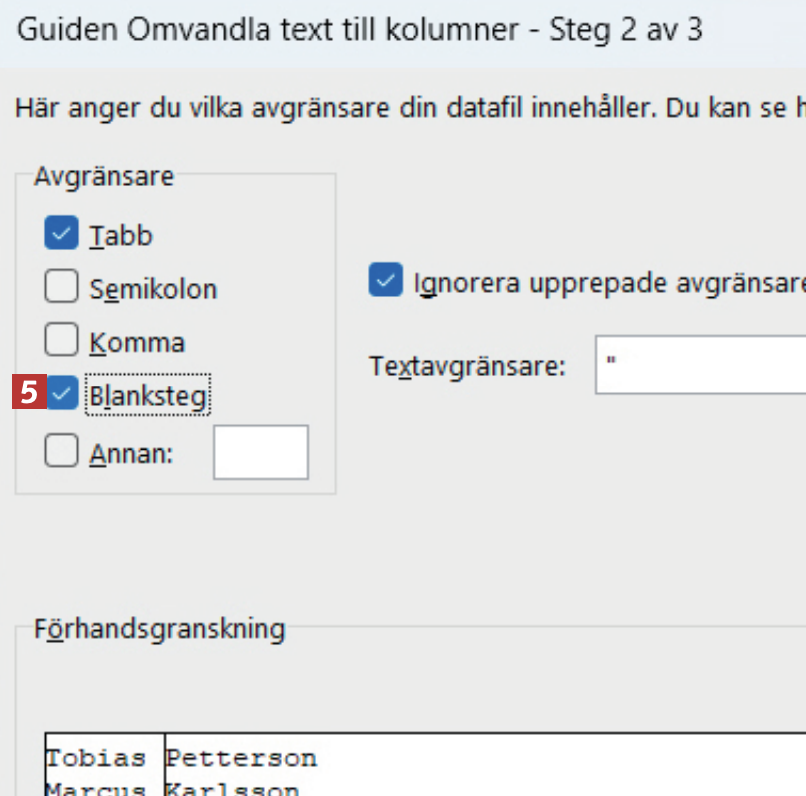Click the Marcus cell in preview
806x796 pixels.
tap(96, 788)
